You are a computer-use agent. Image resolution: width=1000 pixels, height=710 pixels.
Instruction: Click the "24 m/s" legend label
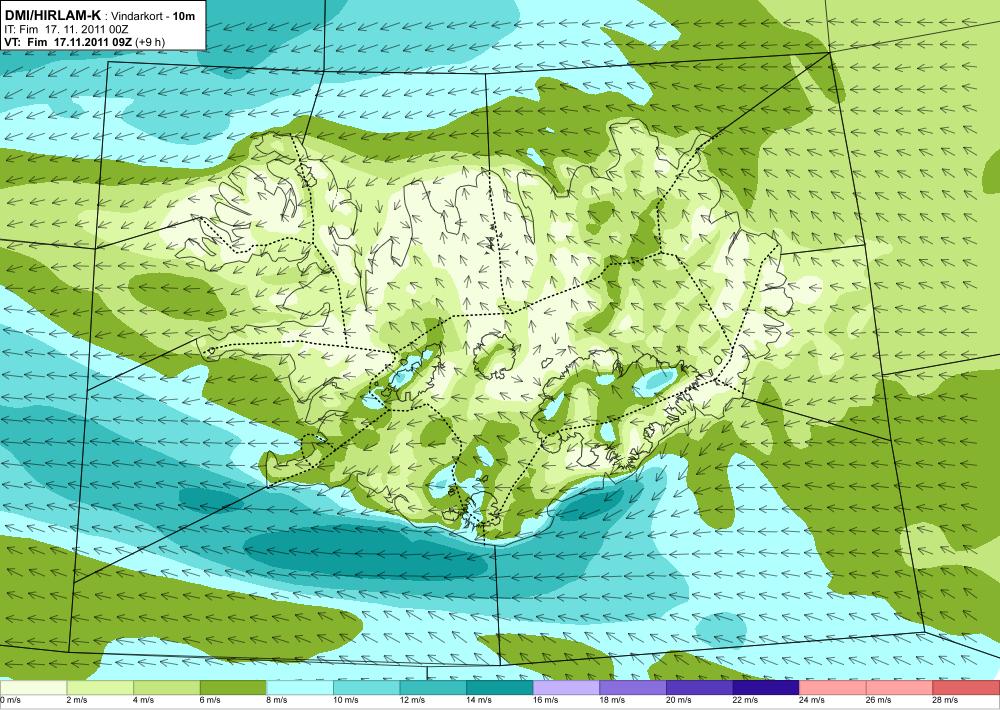tap(812, 700)
